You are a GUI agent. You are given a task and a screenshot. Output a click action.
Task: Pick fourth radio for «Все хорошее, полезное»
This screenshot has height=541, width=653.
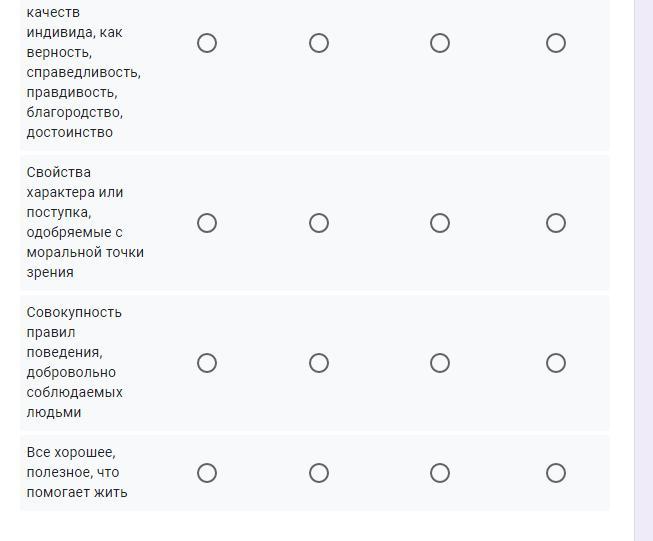coord(556,473)
